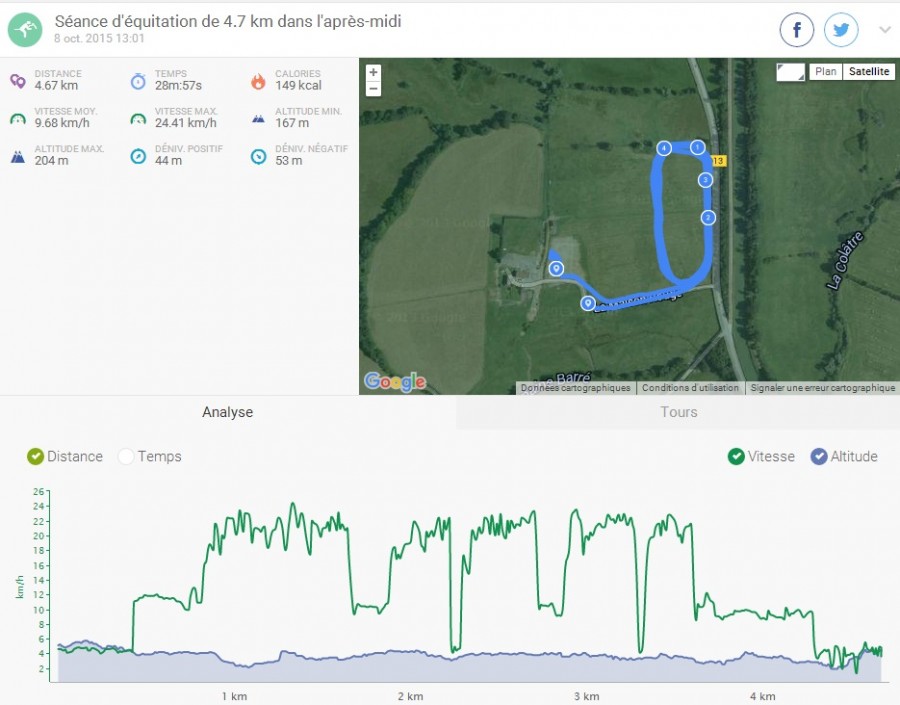Click the Google logo on the map

[x=395, y=381]
